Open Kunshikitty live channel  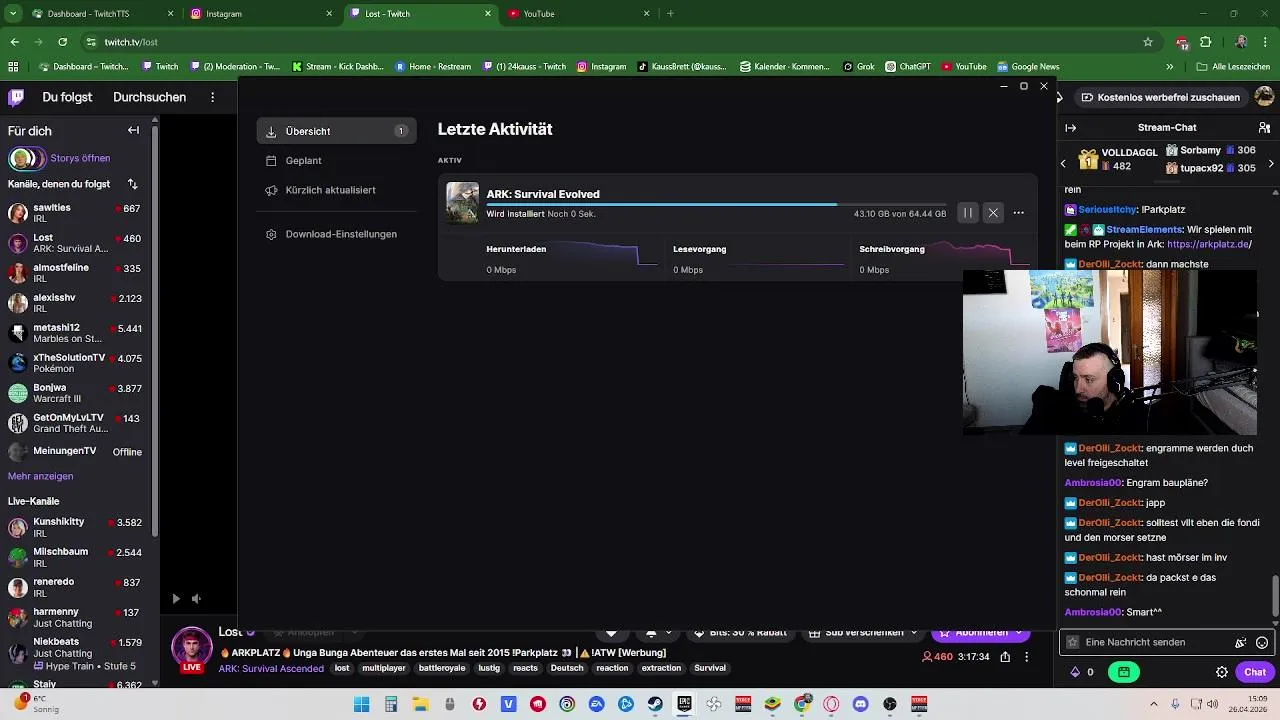[x=75, y=527]
